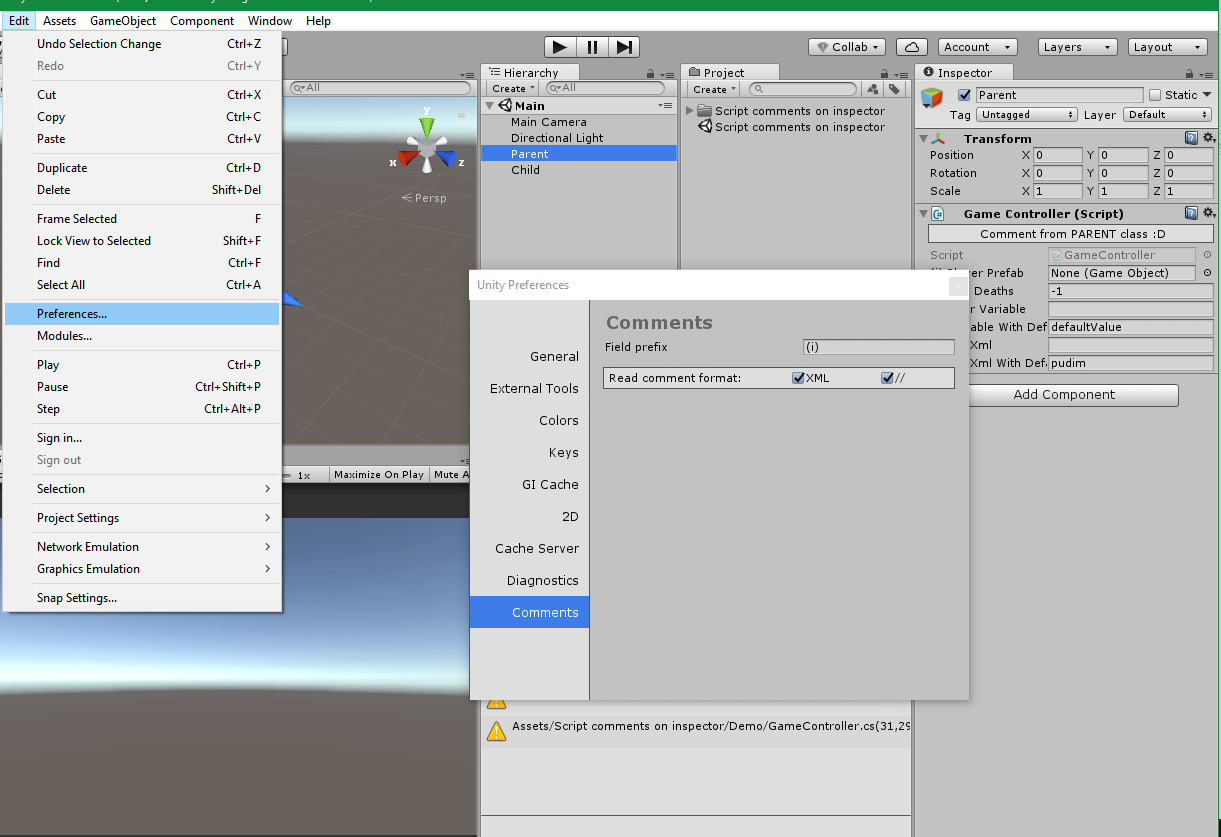Click the console warning icon for GameController.cs
Image resolution: width=1221 pixels, height=837 pixels.
click(x=496, y=731)
